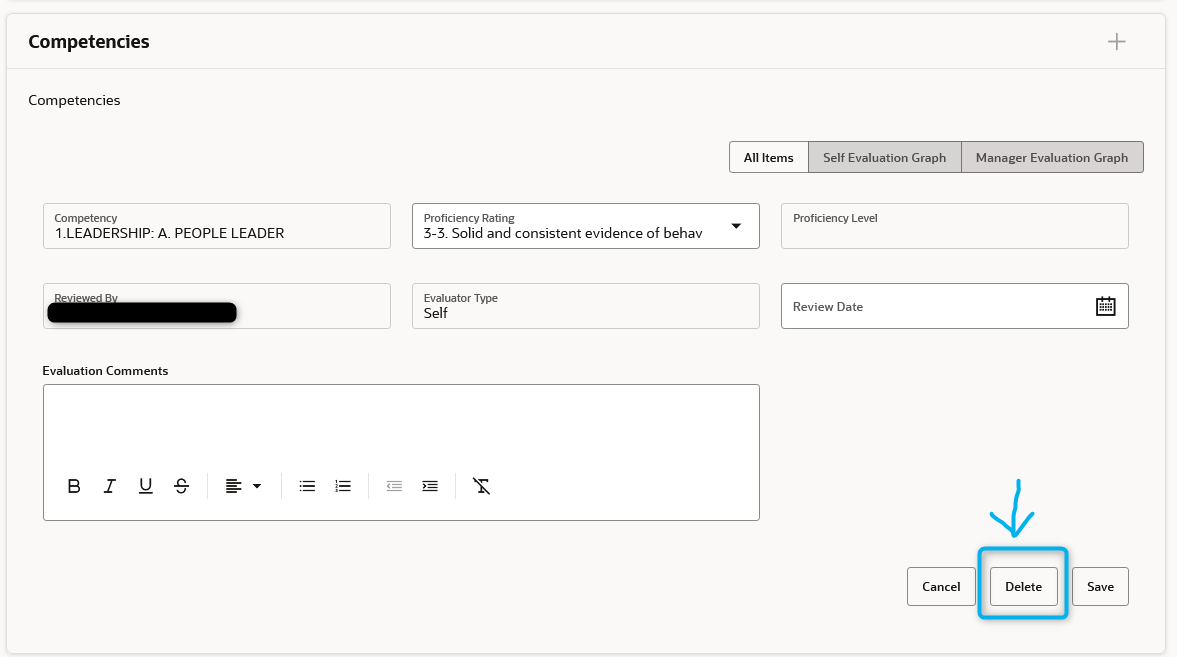Viewport: 1177px width, 657px height.
Task: Decrease indent in comments editor
Action: (394, 486)
